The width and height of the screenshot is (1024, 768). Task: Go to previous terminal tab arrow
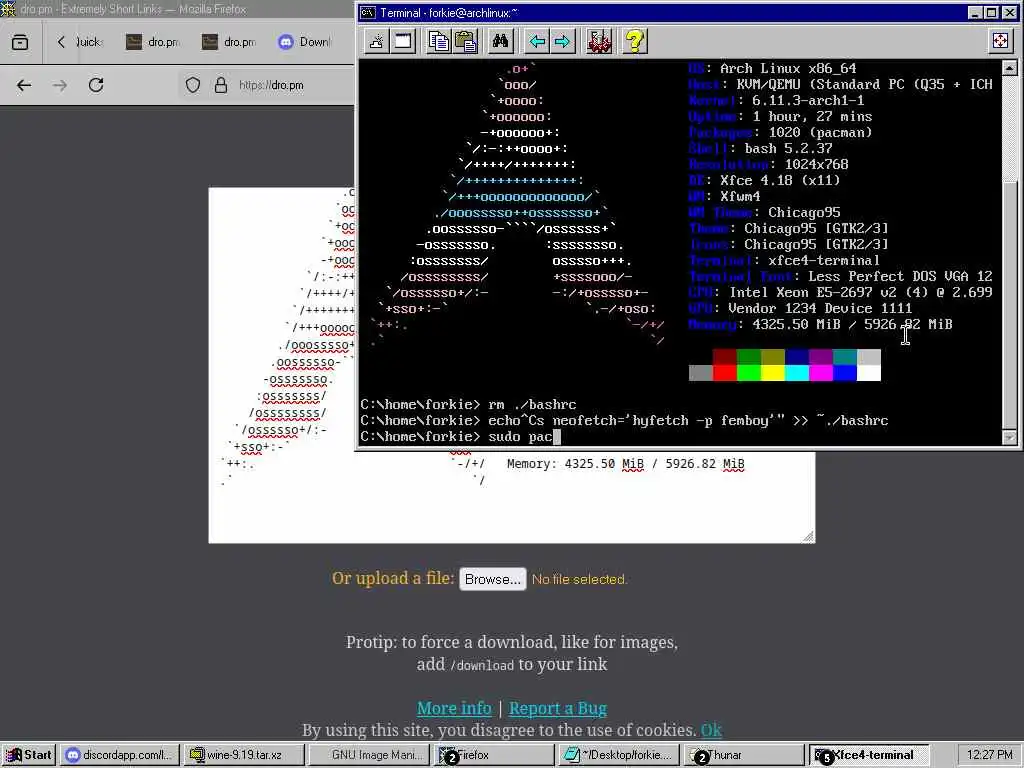point(537,41)
